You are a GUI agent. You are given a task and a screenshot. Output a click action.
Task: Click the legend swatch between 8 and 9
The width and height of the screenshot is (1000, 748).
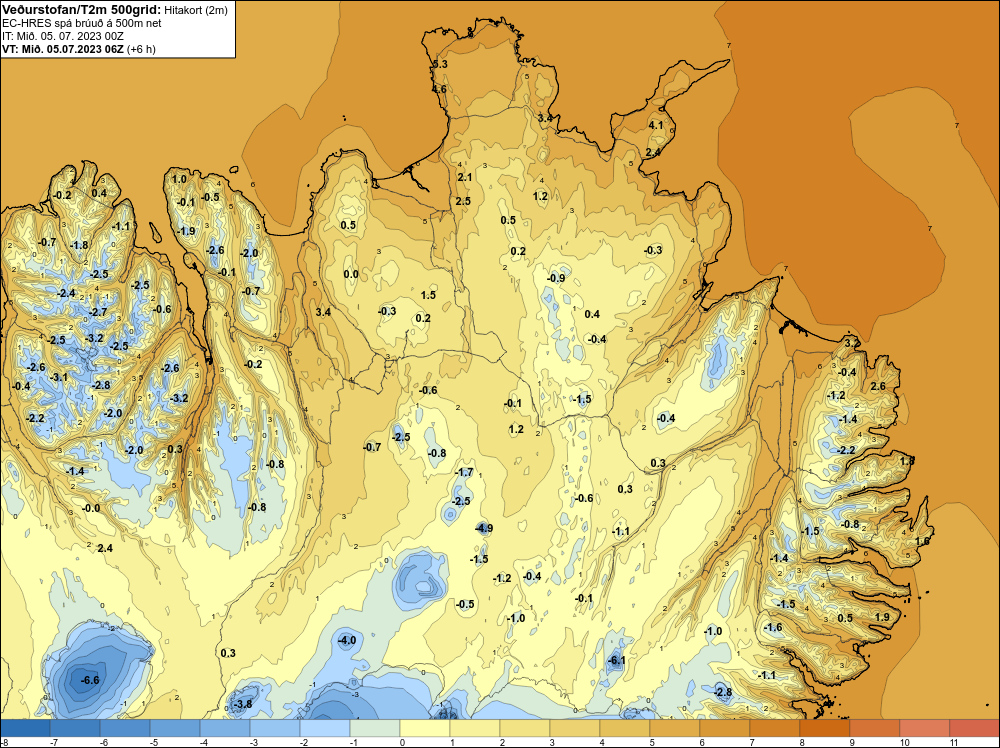(x=825, y=728)
